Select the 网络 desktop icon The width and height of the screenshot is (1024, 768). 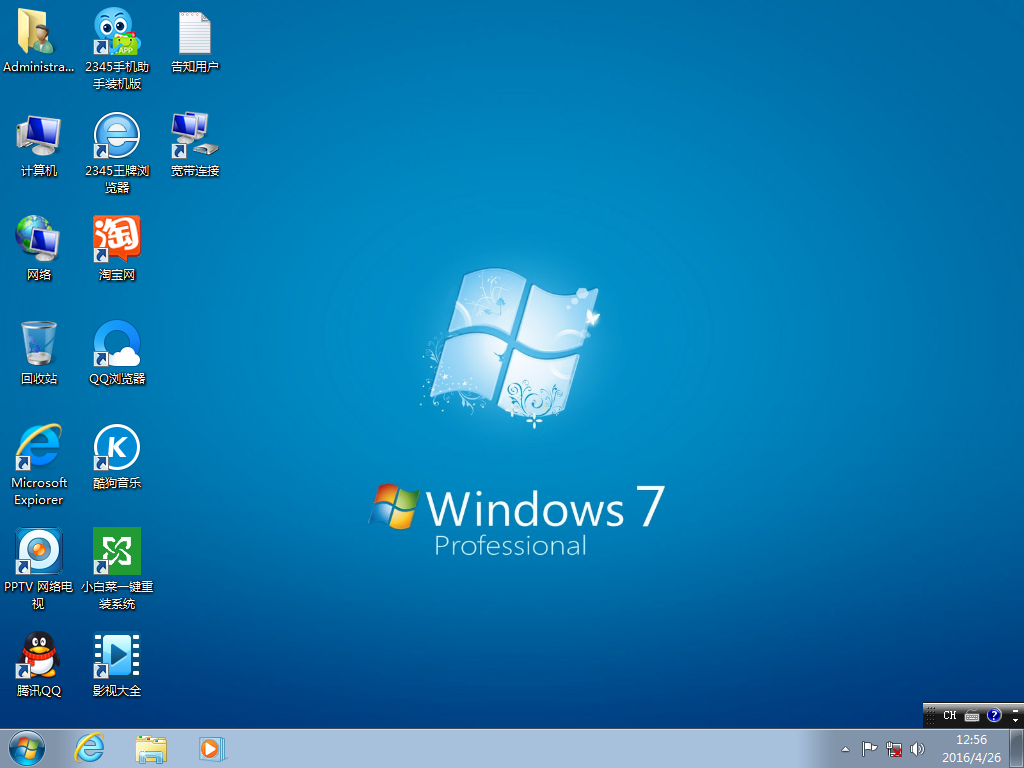click(39, 249)
